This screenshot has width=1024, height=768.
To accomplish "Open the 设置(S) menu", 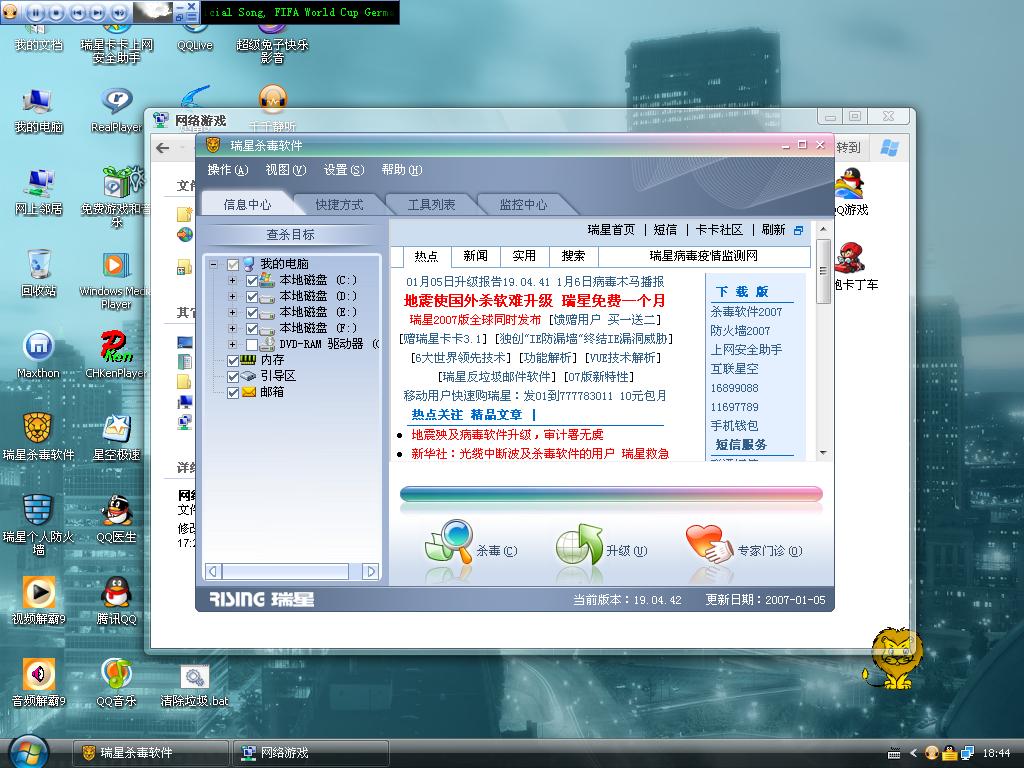I will click(344, 170).
